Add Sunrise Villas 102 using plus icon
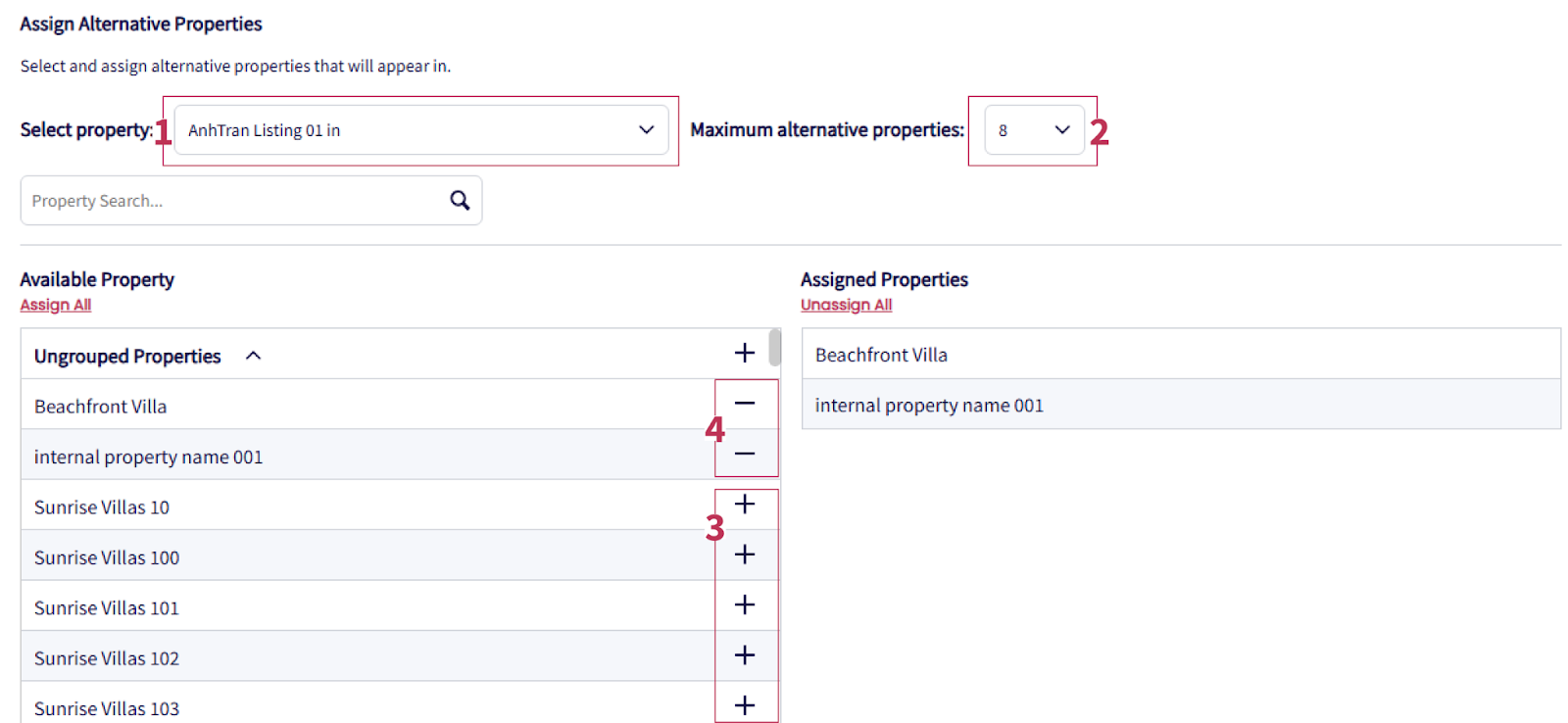1568x723 pixels. [745, 655]
